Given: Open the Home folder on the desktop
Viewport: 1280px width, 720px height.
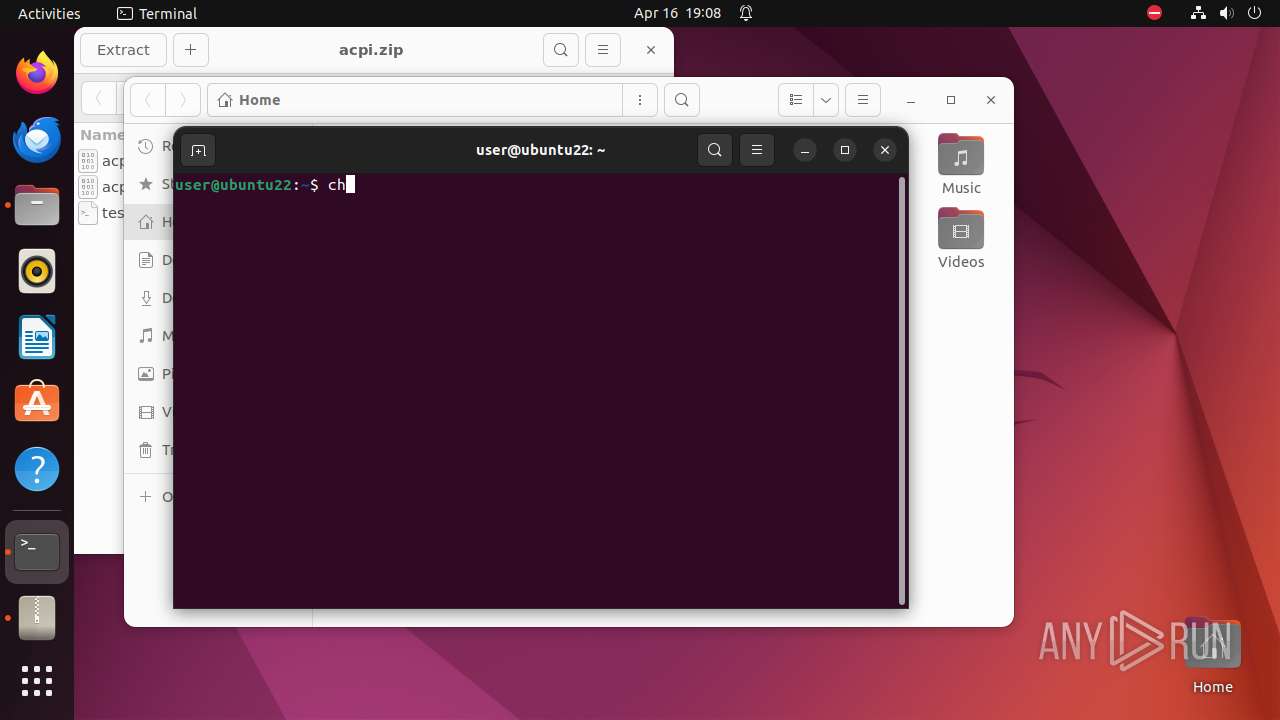Looking at the screenshot, I should 1212,656.
